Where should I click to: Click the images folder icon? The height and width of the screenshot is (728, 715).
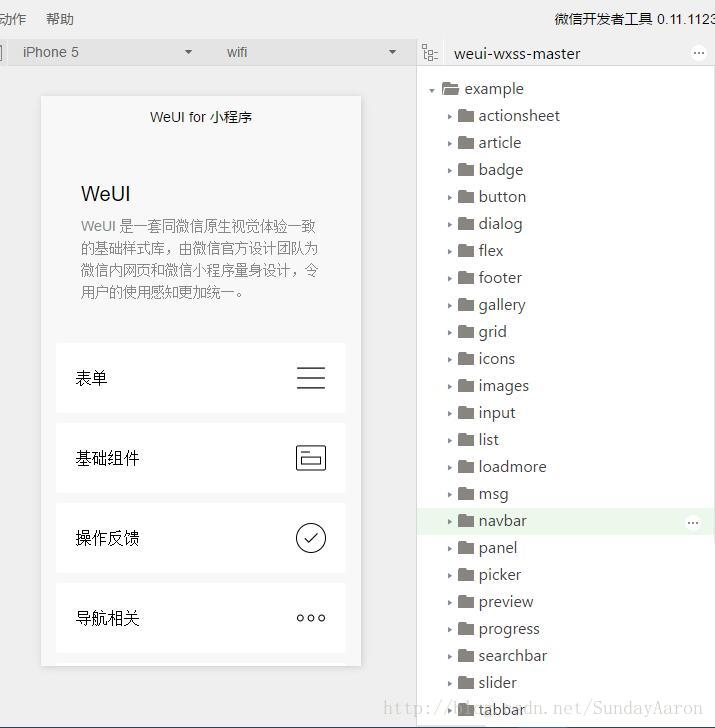click(466, 385)
